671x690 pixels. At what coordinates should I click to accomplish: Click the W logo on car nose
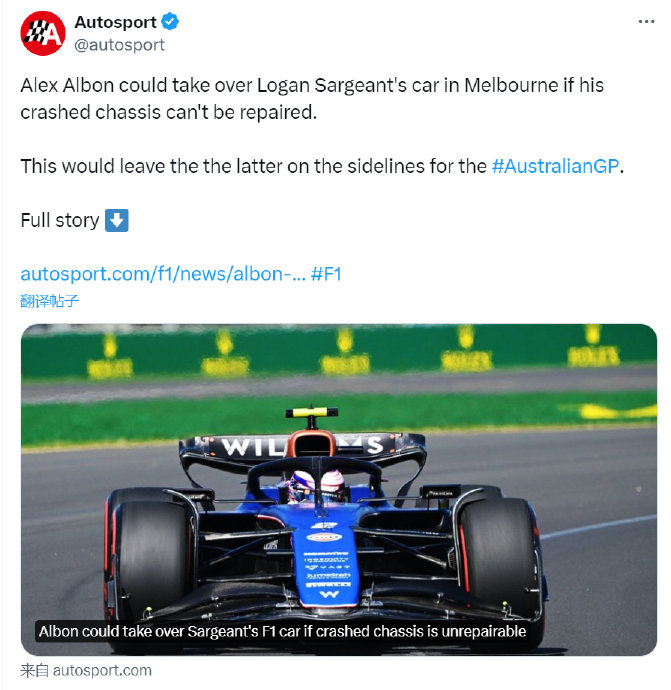pos(329,595)
